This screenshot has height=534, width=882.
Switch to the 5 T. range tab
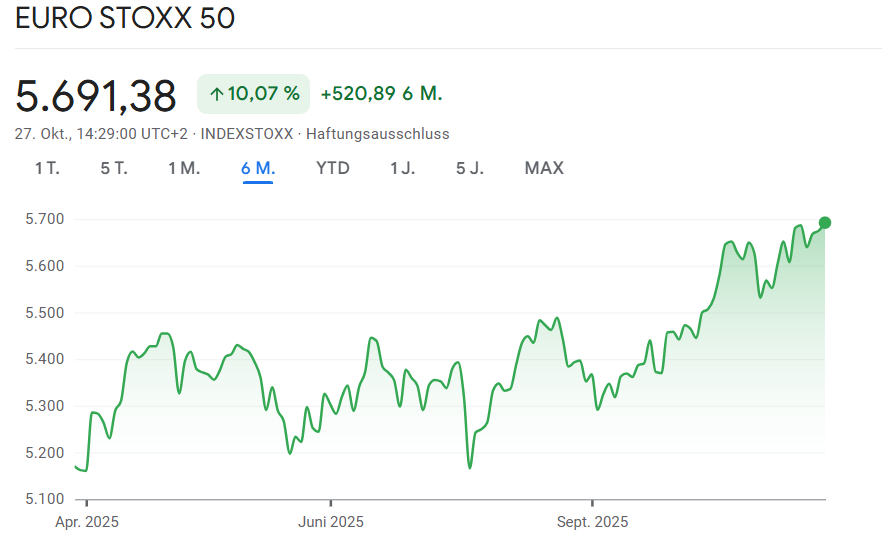point(114,168)
